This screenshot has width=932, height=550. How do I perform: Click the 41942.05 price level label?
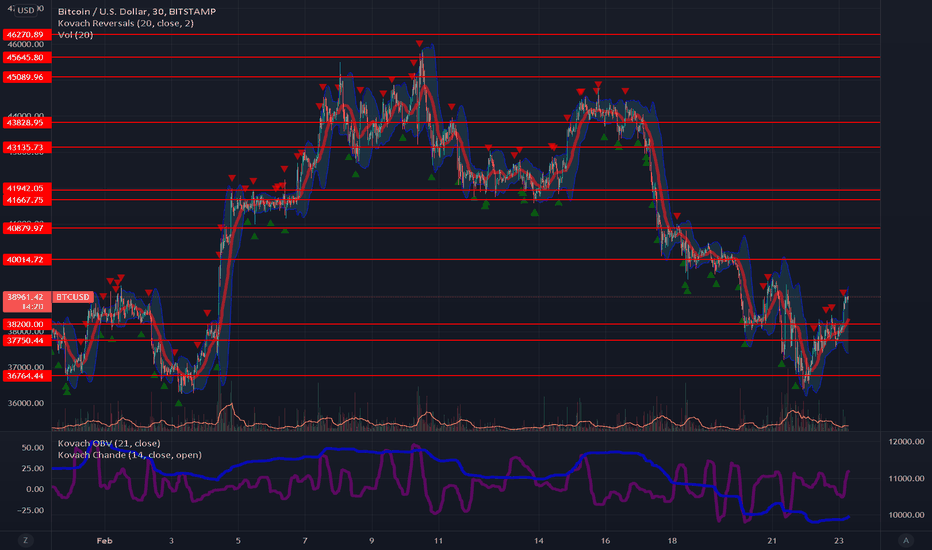tap(27, 188)
